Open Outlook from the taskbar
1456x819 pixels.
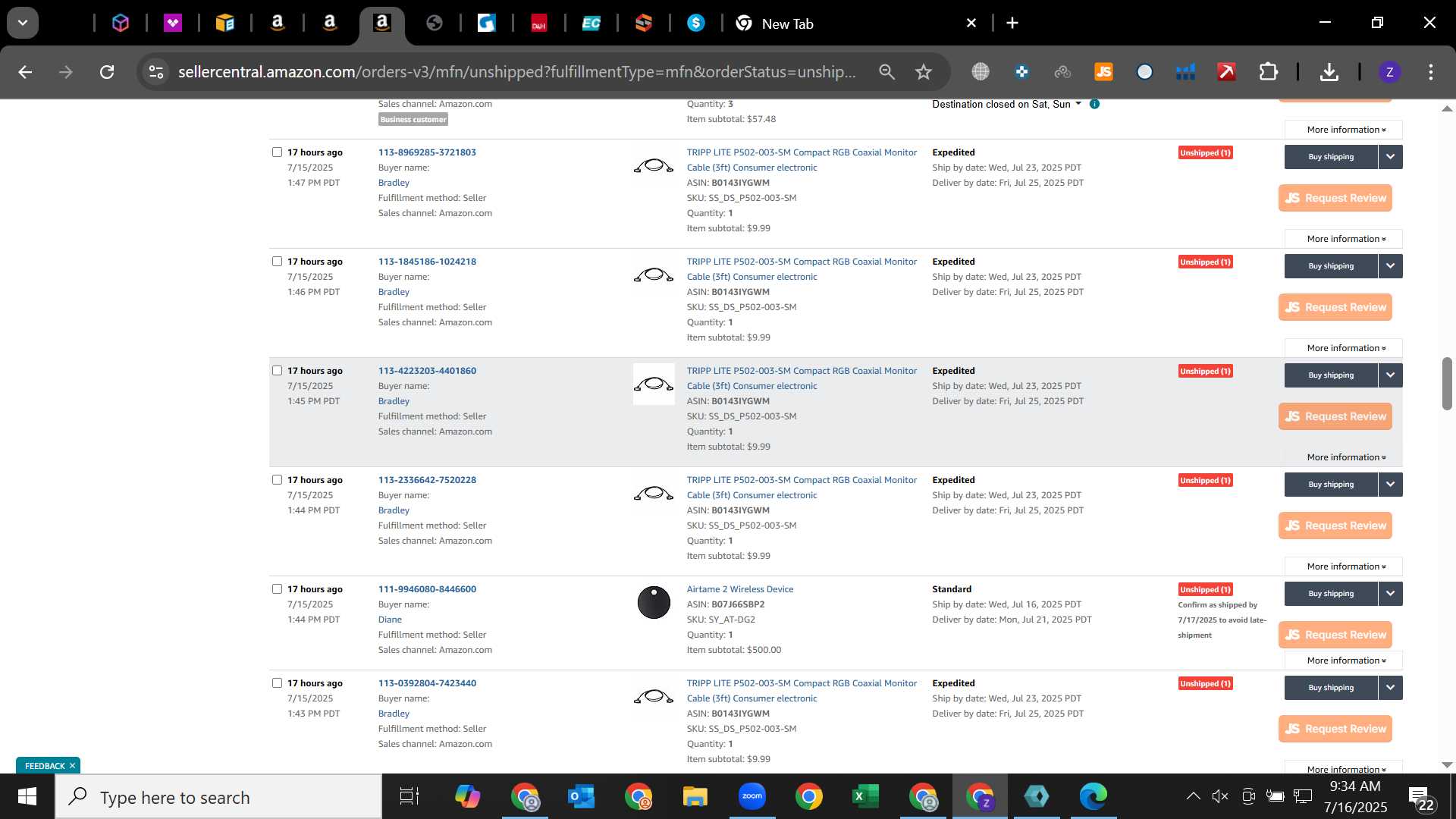click(581, 797)
